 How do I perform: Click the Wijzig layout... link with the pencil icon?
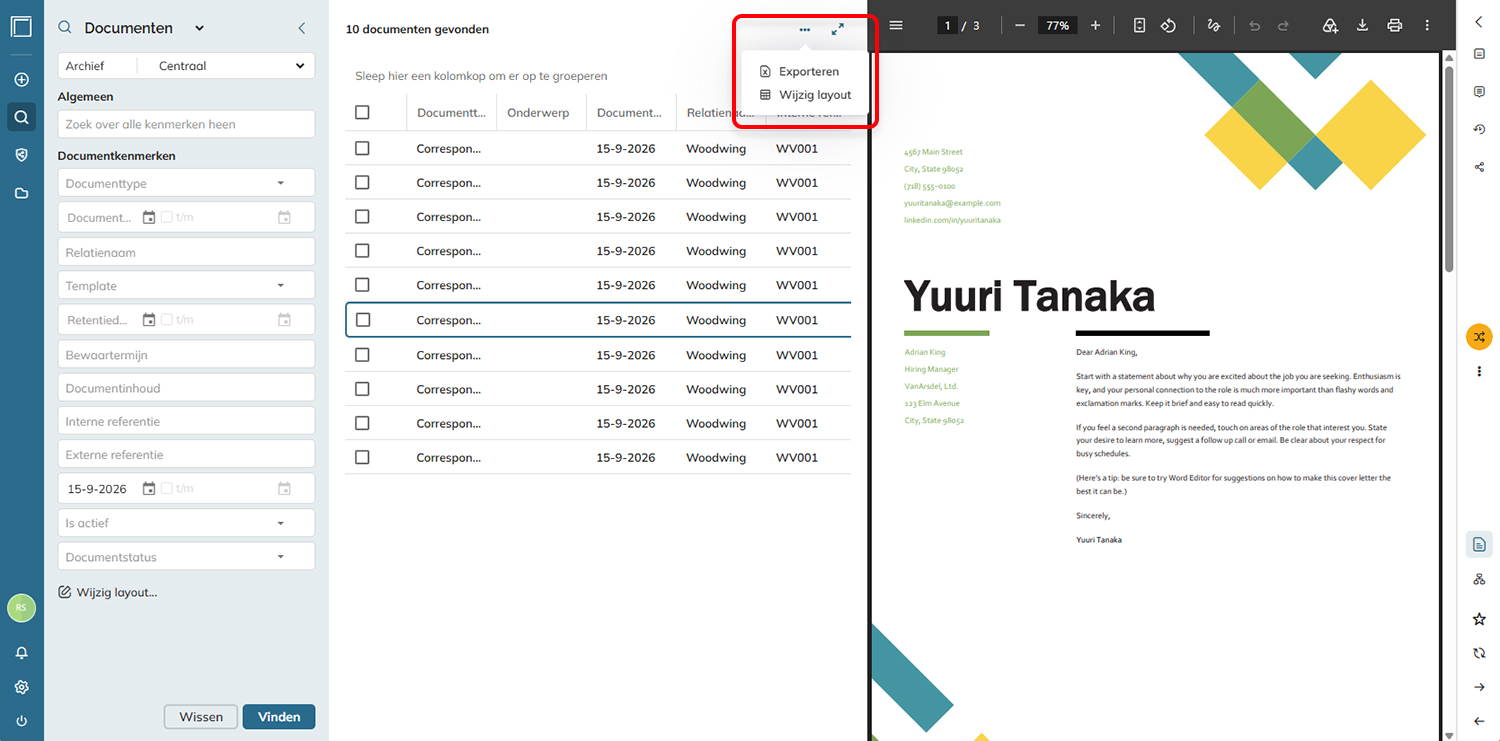(x=108, y=592)
